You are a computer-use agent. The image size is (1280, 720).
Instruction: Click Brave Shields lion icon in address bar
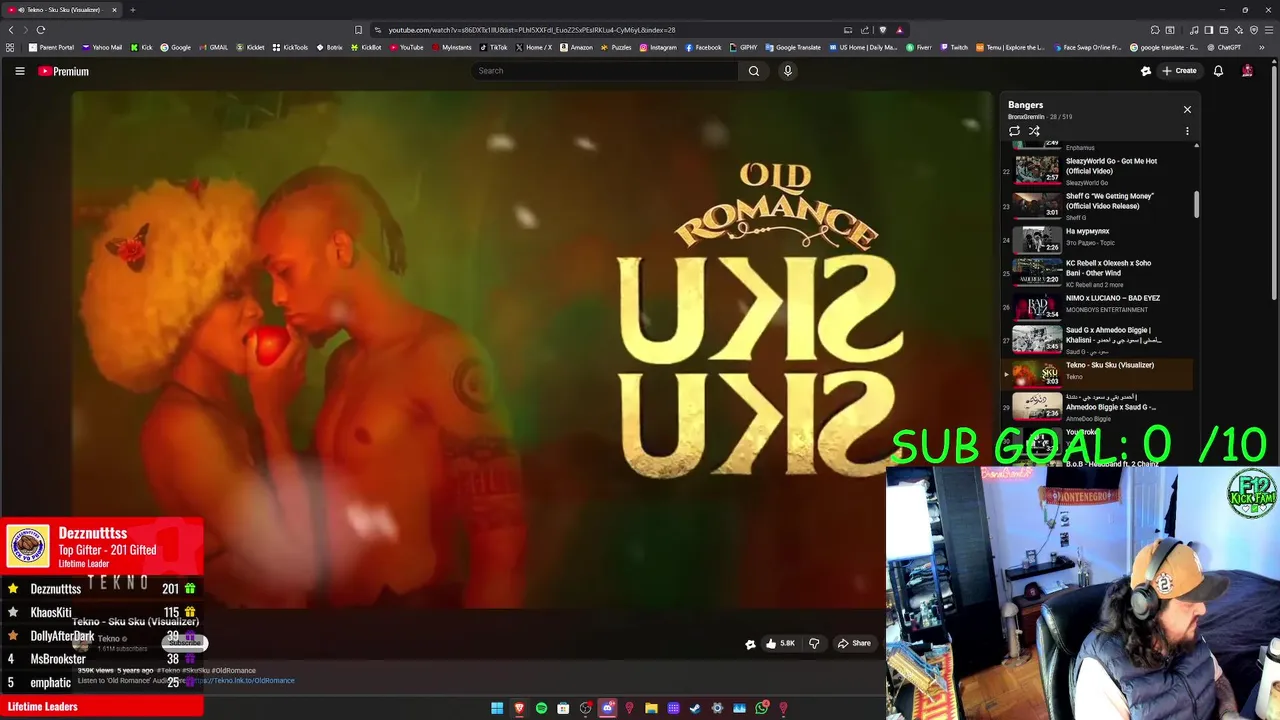coord(883,30)
